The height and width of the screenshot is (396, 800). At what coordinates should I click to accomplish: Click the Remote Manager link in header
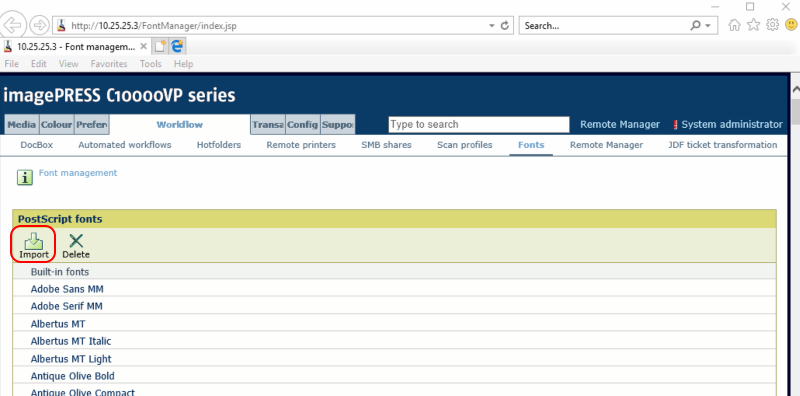(620, 125)
